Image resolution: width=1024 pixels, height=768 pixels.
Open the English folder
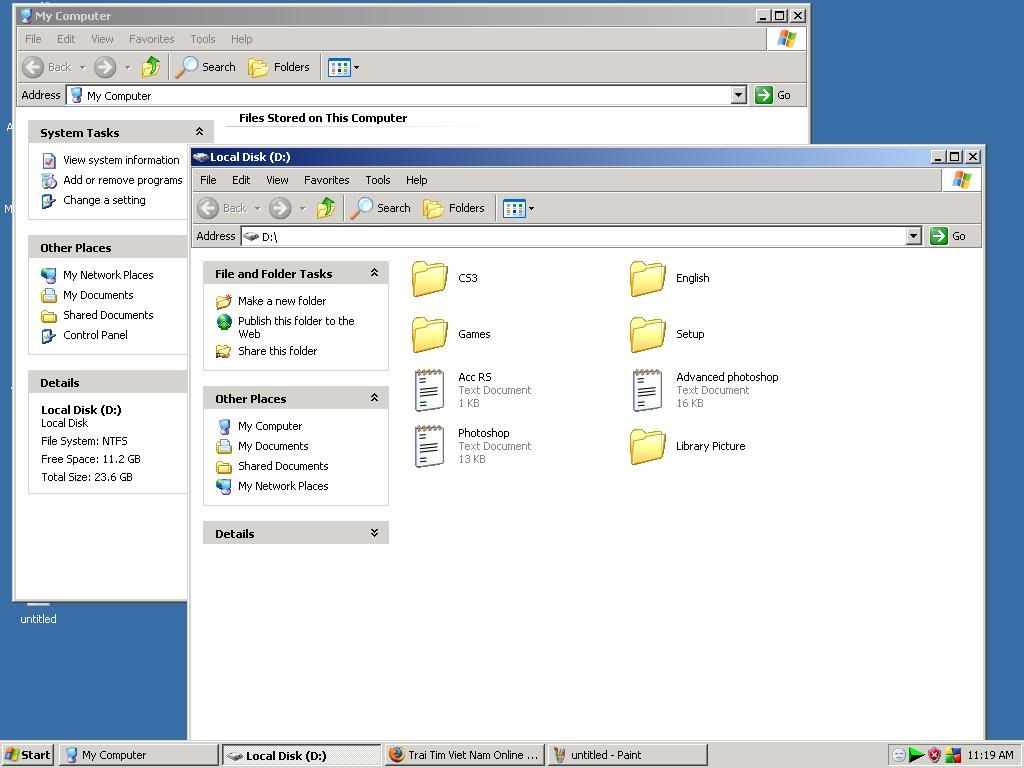[x=670, y=279]
